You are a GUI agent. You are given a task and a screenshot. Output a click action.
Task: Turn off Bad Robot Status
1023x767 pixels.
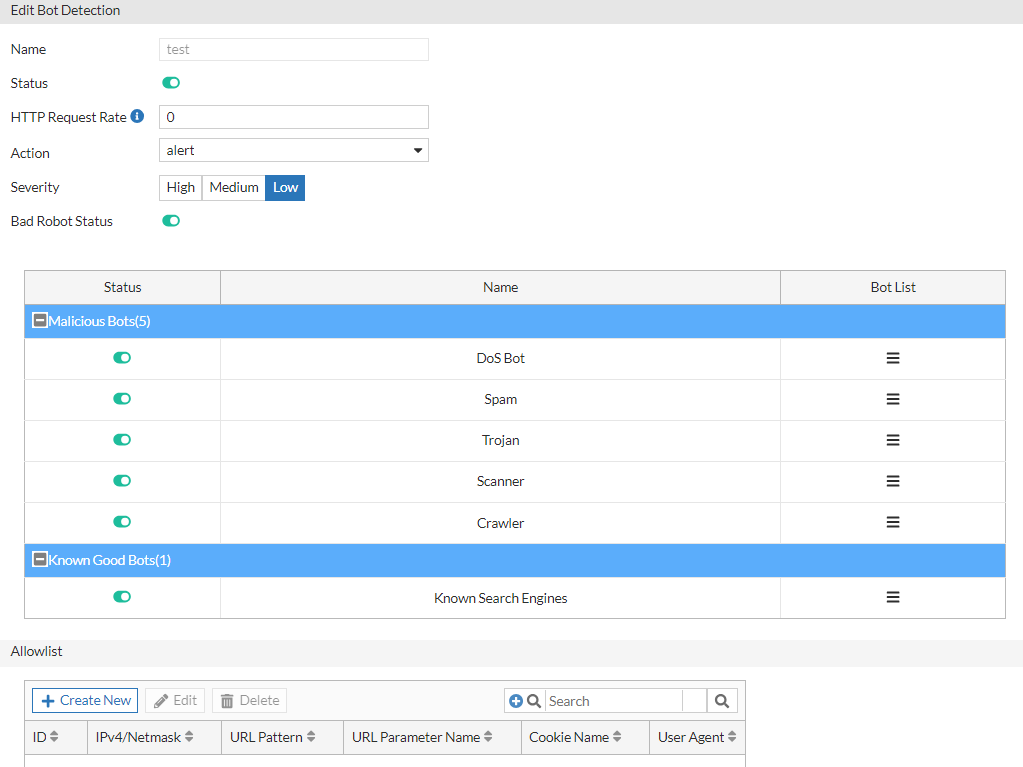(x=170, y=220)
